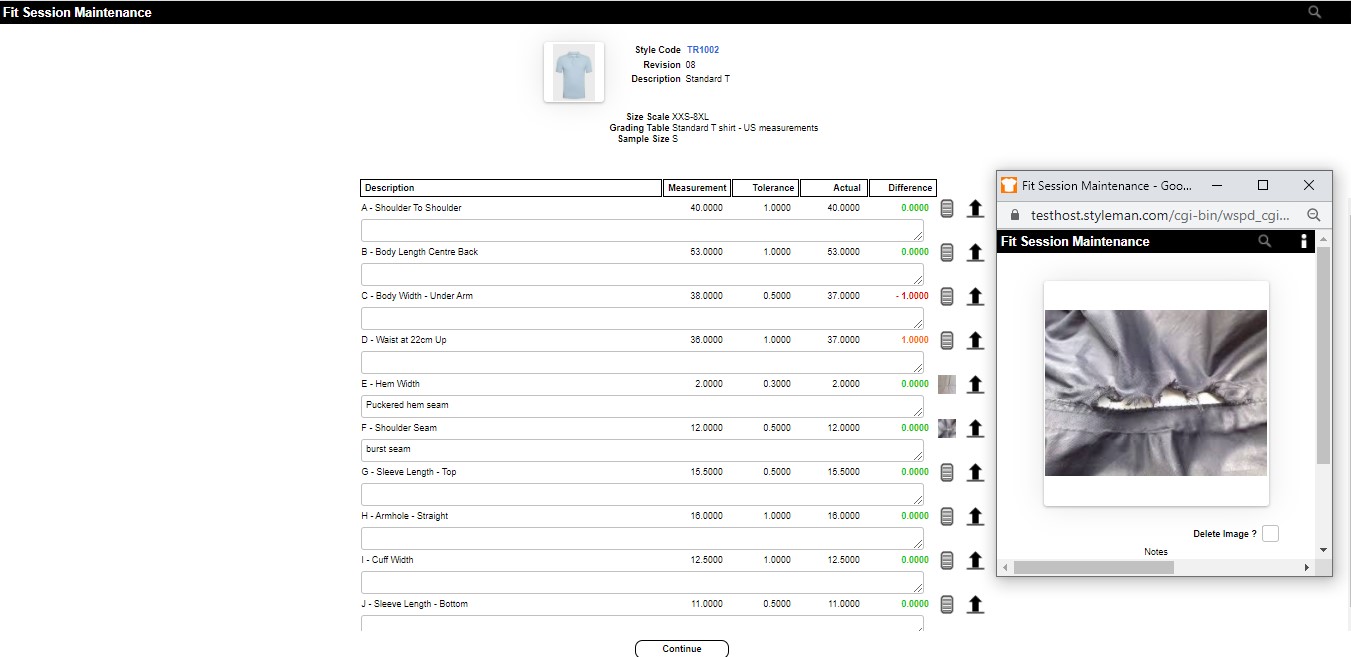Click the Difference column header
This screenshot has height=657, width=1351.
pyautogui.click(x=902, y=188)
